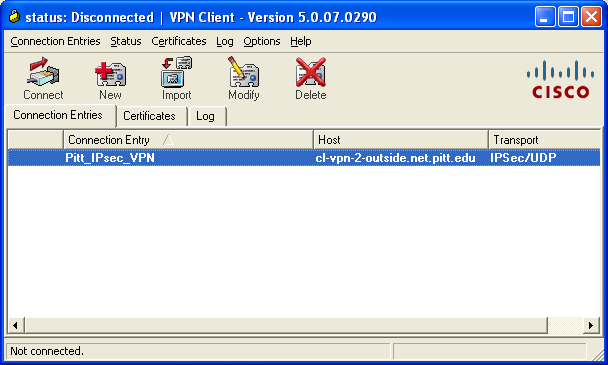This screenshot has height=365, width=608.
Task: Click the blank first column header
Action: click(x=36, y=140)
